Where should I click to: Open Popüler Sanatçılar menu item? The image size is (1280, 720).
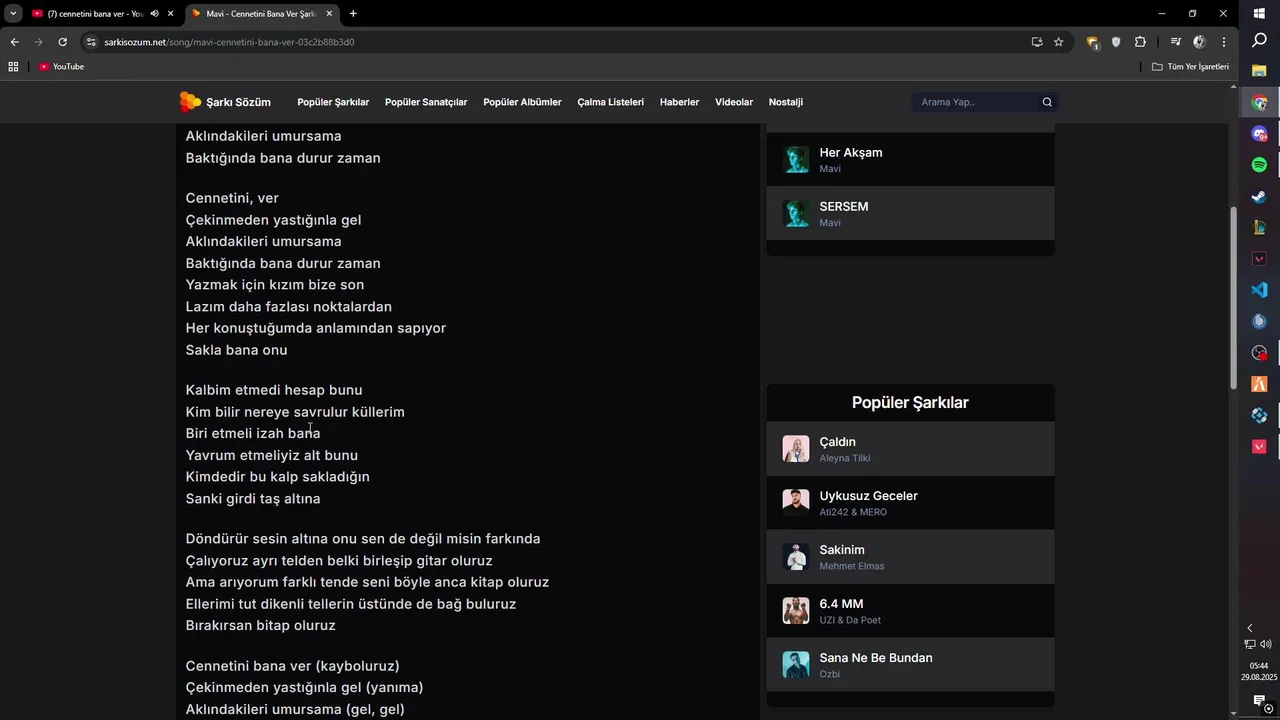click(x=426, y=102)
